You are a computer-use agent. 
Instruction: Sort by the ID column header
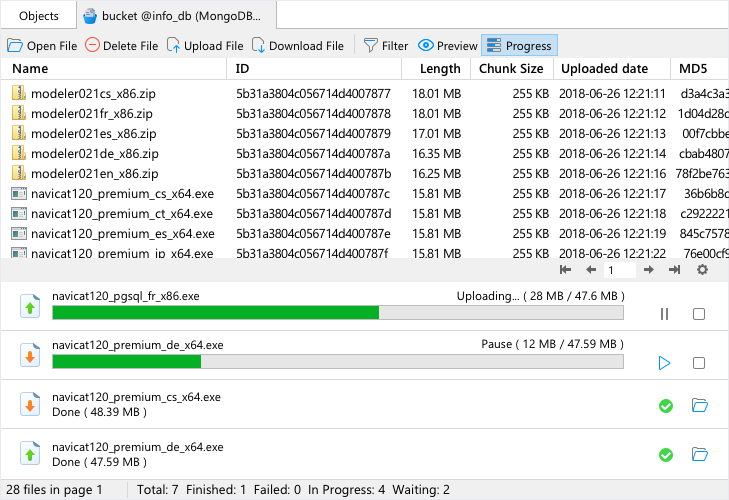tap(314, 69)
